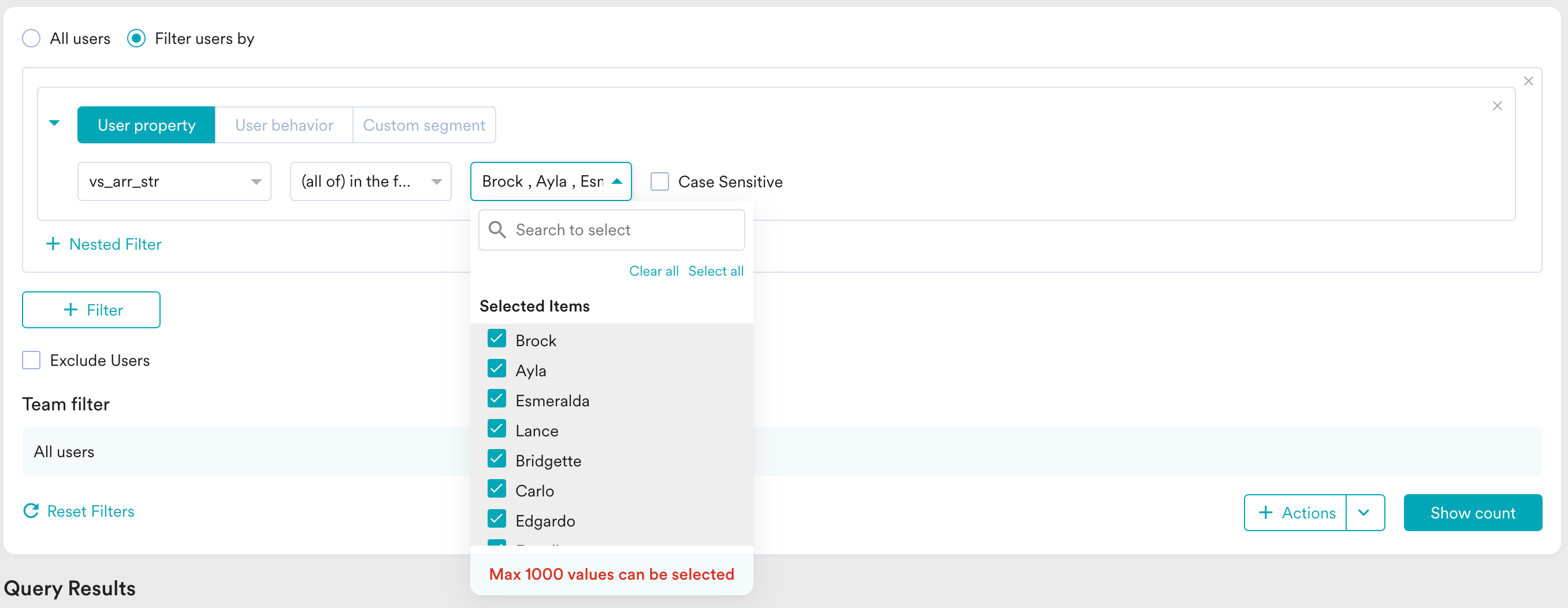Viewport: 1568px width, 608px height.
Task: Select the Filter users by radio
Action: [136, 38]
